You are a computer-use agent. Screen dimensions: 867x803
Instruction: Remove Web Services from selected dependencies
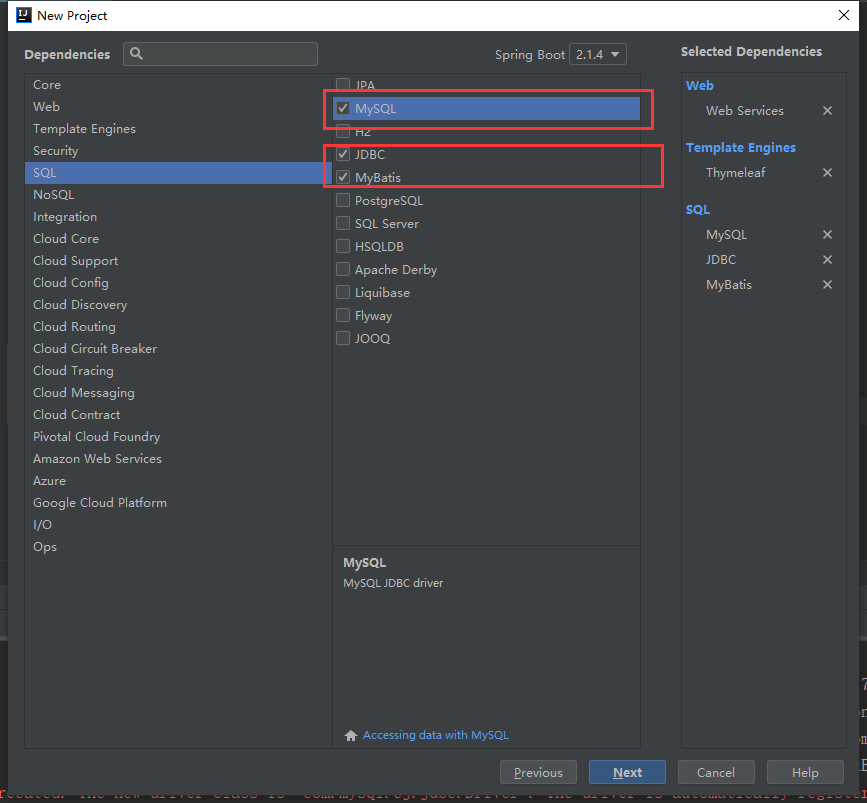click(x=827, y=111)
